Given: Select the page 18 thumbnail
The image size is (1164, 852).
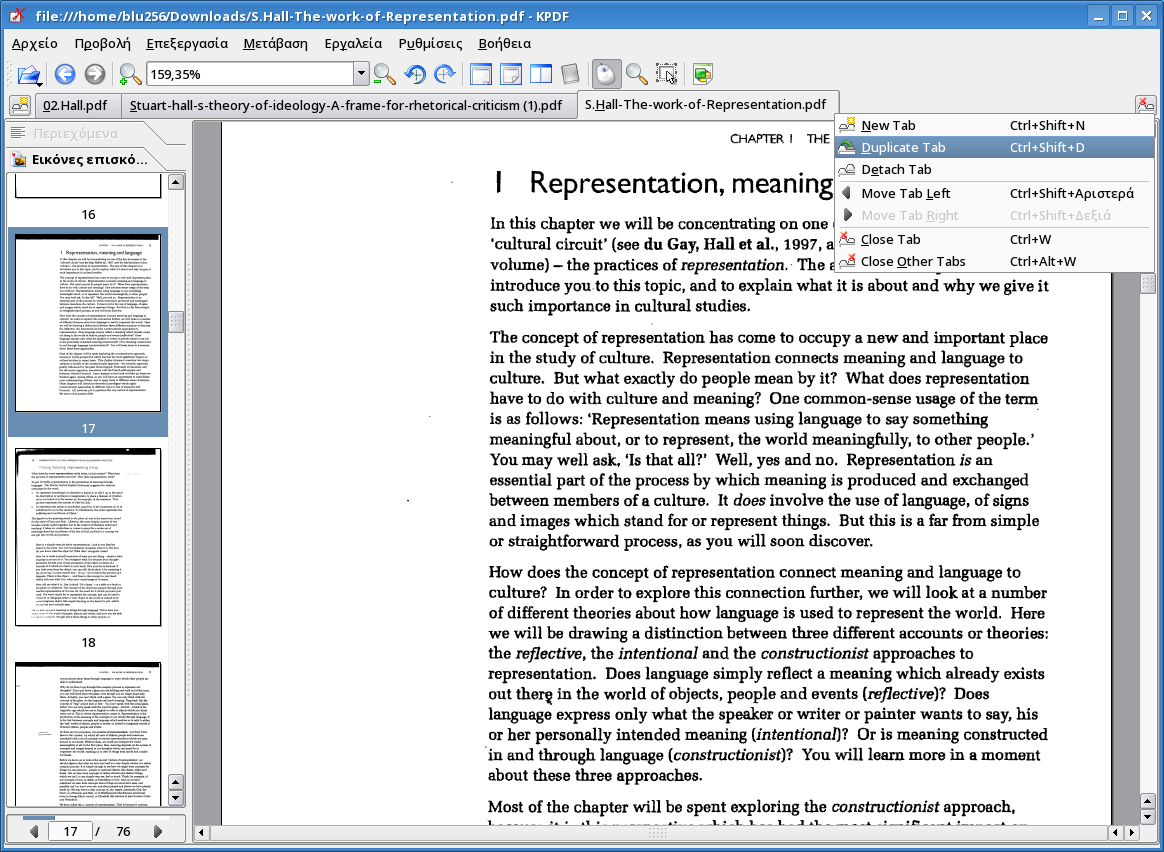Looking at the screenshot, I should (88, 538).
